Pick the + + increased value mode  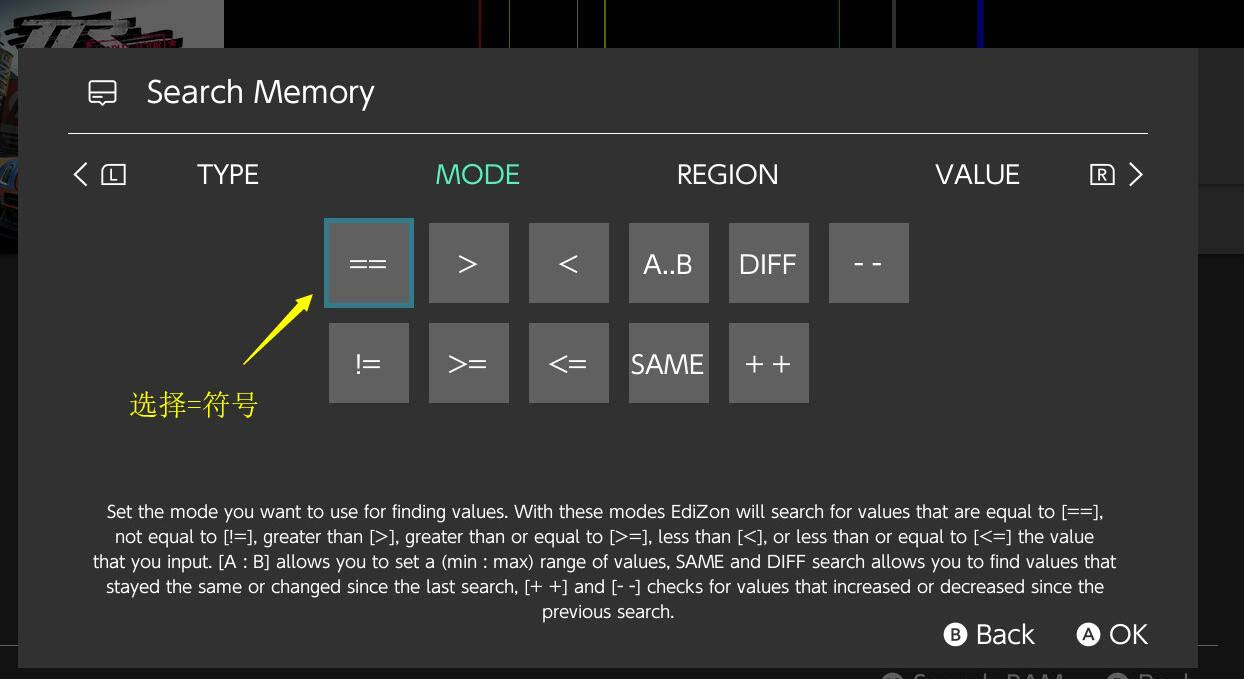click(x=769, y=363)
